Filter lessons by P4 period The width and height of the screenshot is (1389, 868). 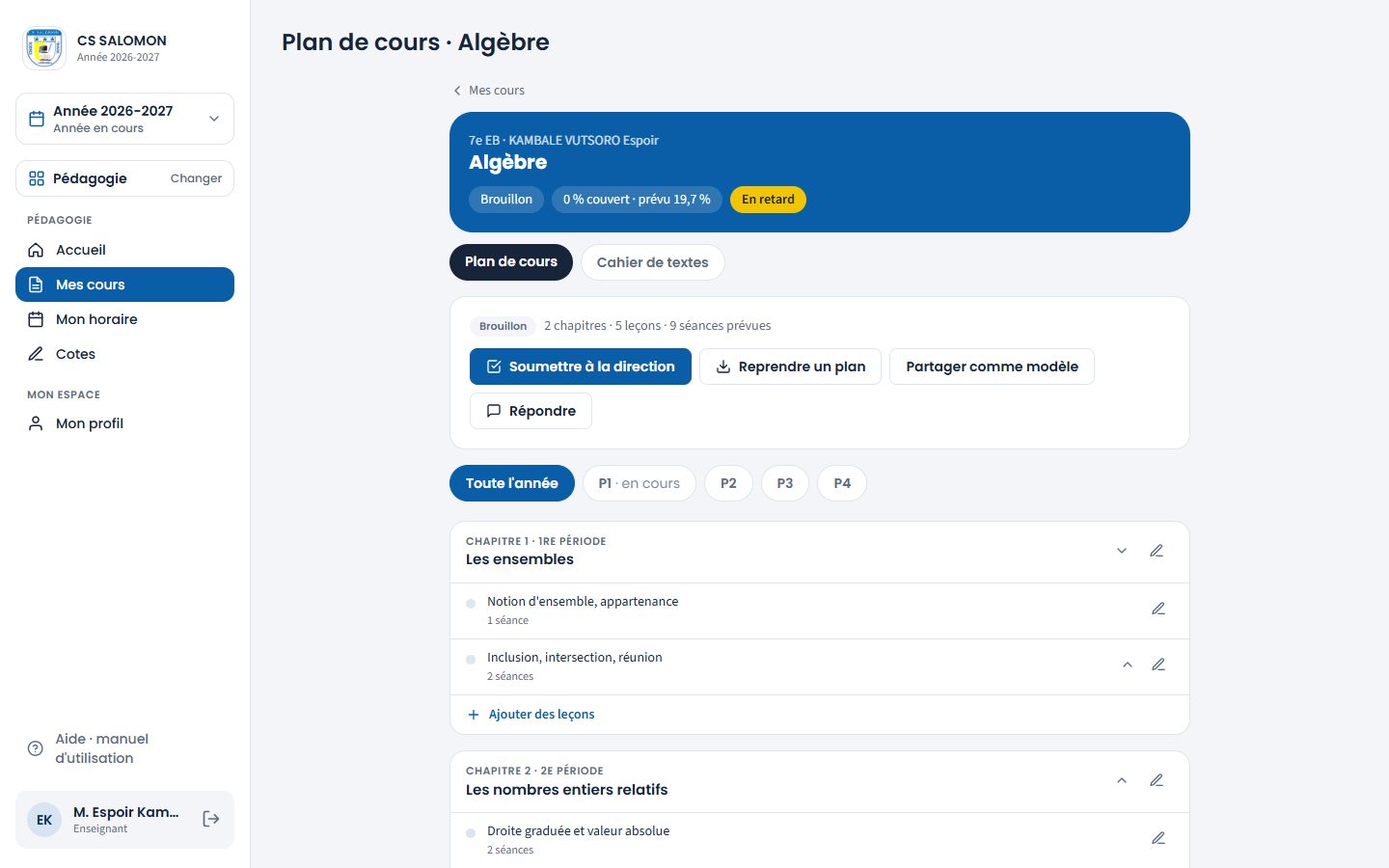click(x=842, y=483)
